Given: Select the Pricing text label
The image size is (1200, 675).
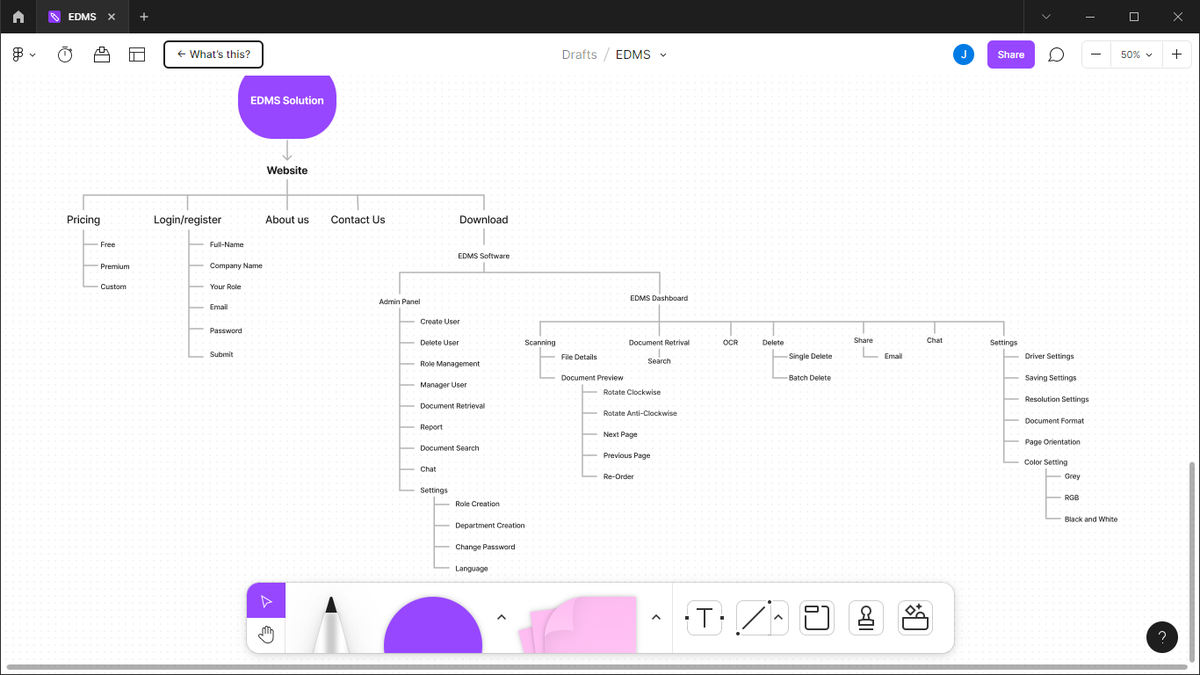Looking at the screenshot, I should 84,220.
